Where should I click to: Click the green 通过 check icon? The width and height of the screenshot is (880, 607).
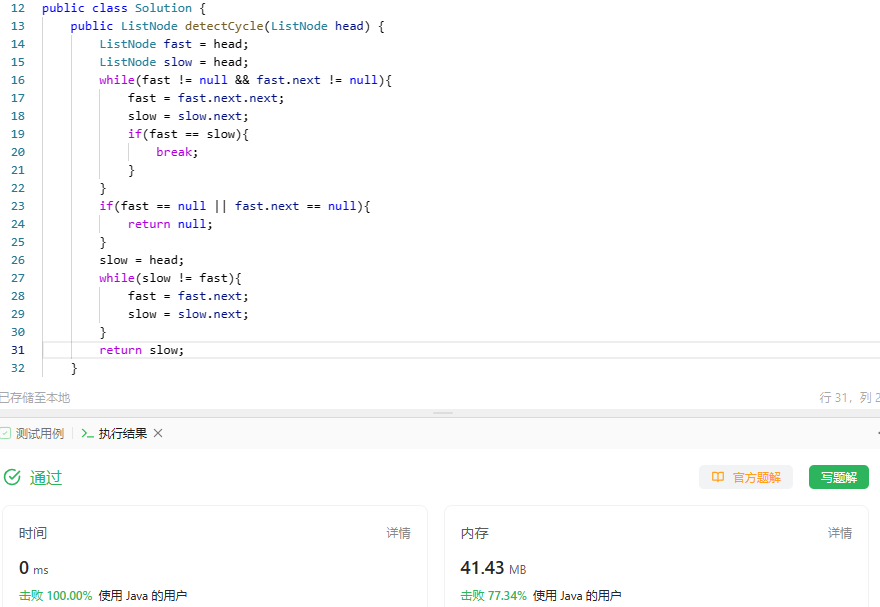pos(12,477)
